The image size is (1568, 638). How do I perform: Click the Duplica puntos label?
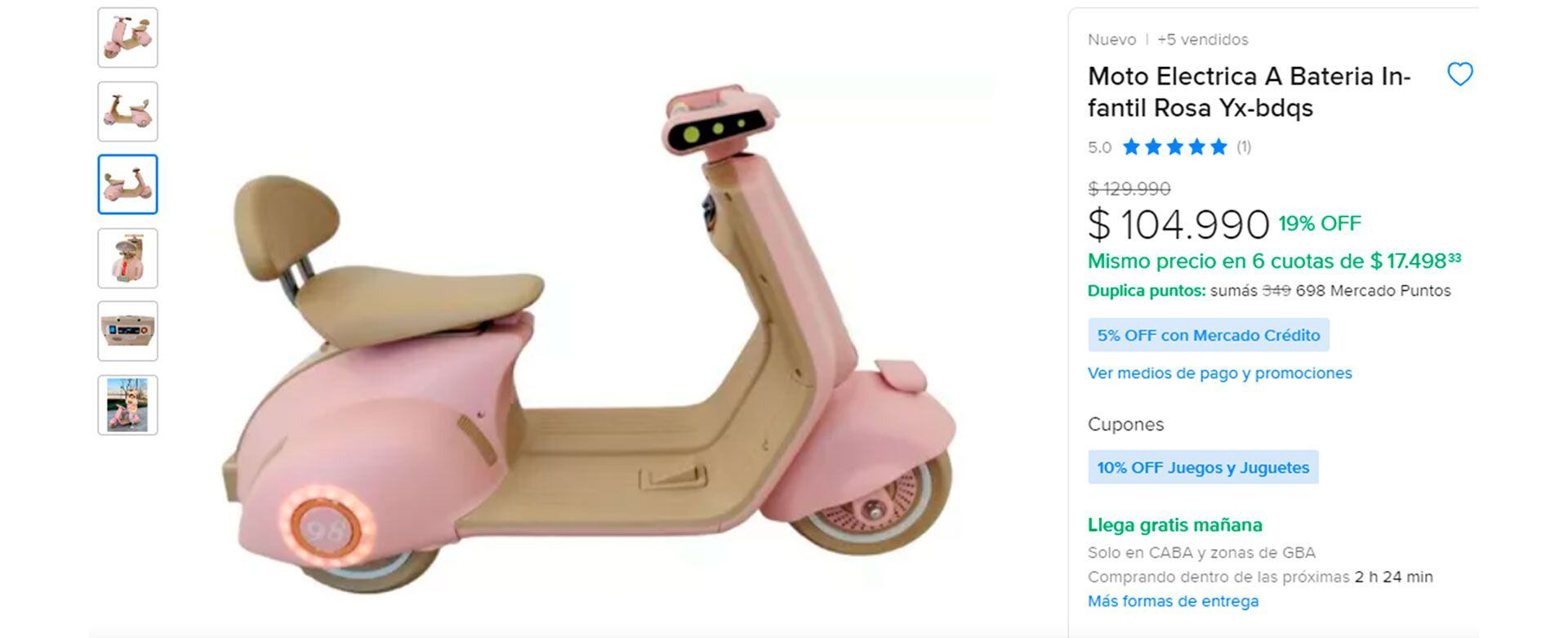[x=1147, y=291]
